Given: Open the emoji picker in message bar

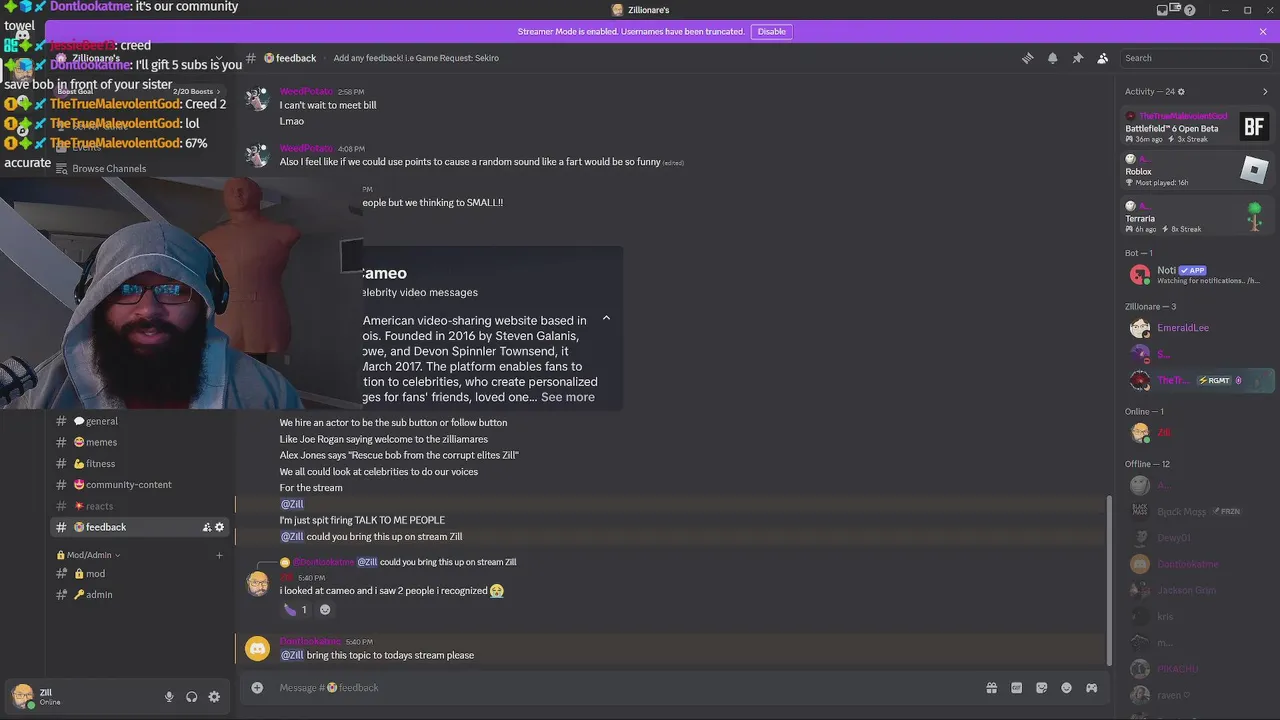Looking at the screenshot, I should [1066, 688].
